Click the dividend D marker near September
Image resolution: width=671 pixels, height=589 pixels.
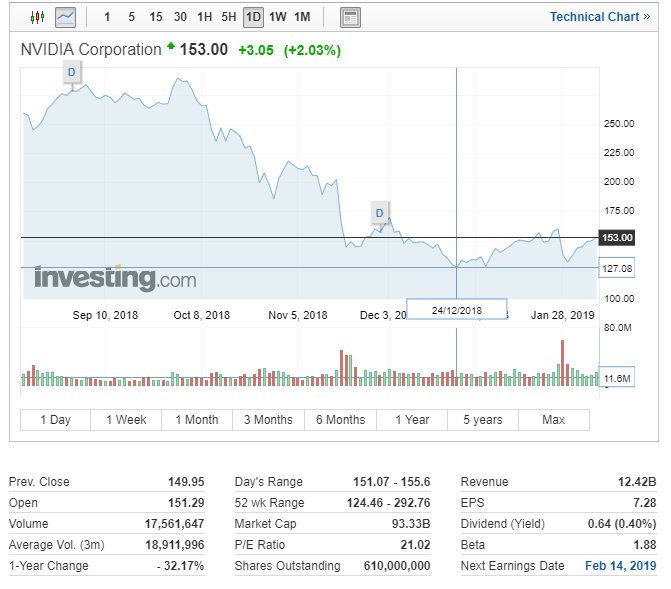point(72,72)
